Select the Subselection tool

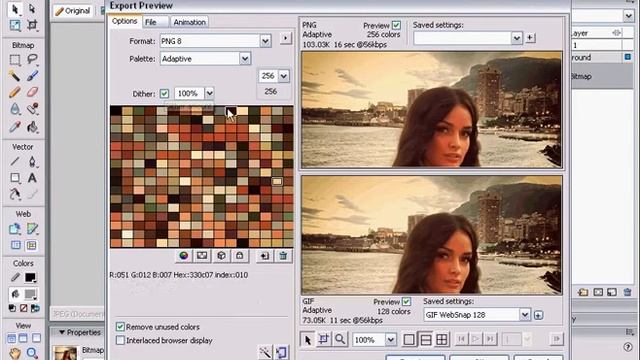(32, 9)
